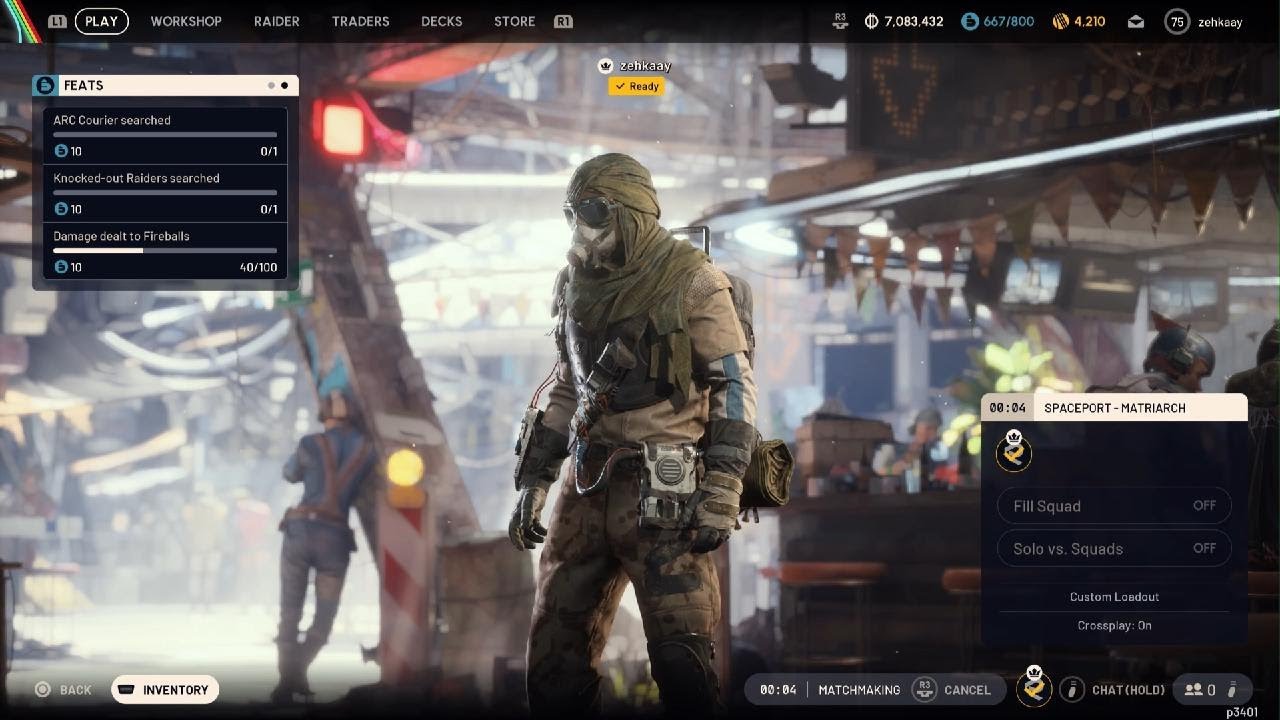Click the Damage dealt to Fireballs progress bar
The image size is (1280, 720).
coord(165,250)
